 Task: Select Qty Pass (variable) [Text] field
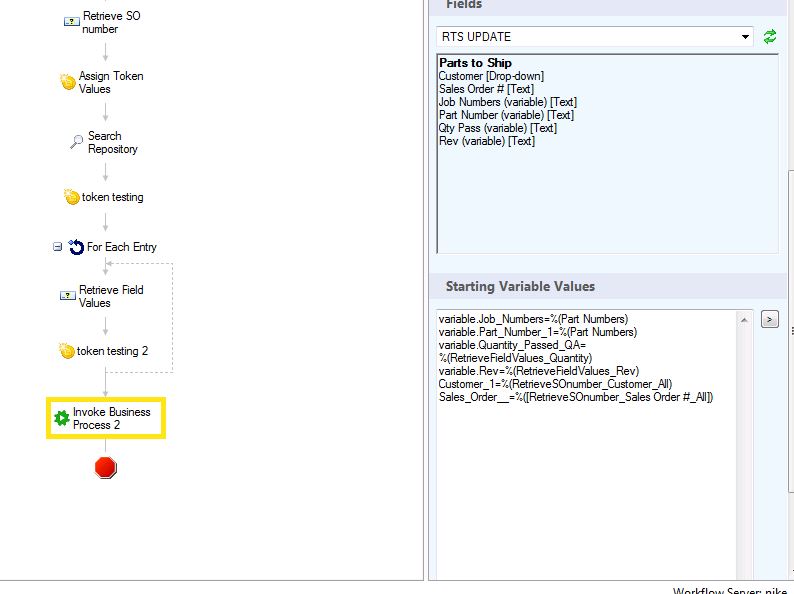point(497,128)
